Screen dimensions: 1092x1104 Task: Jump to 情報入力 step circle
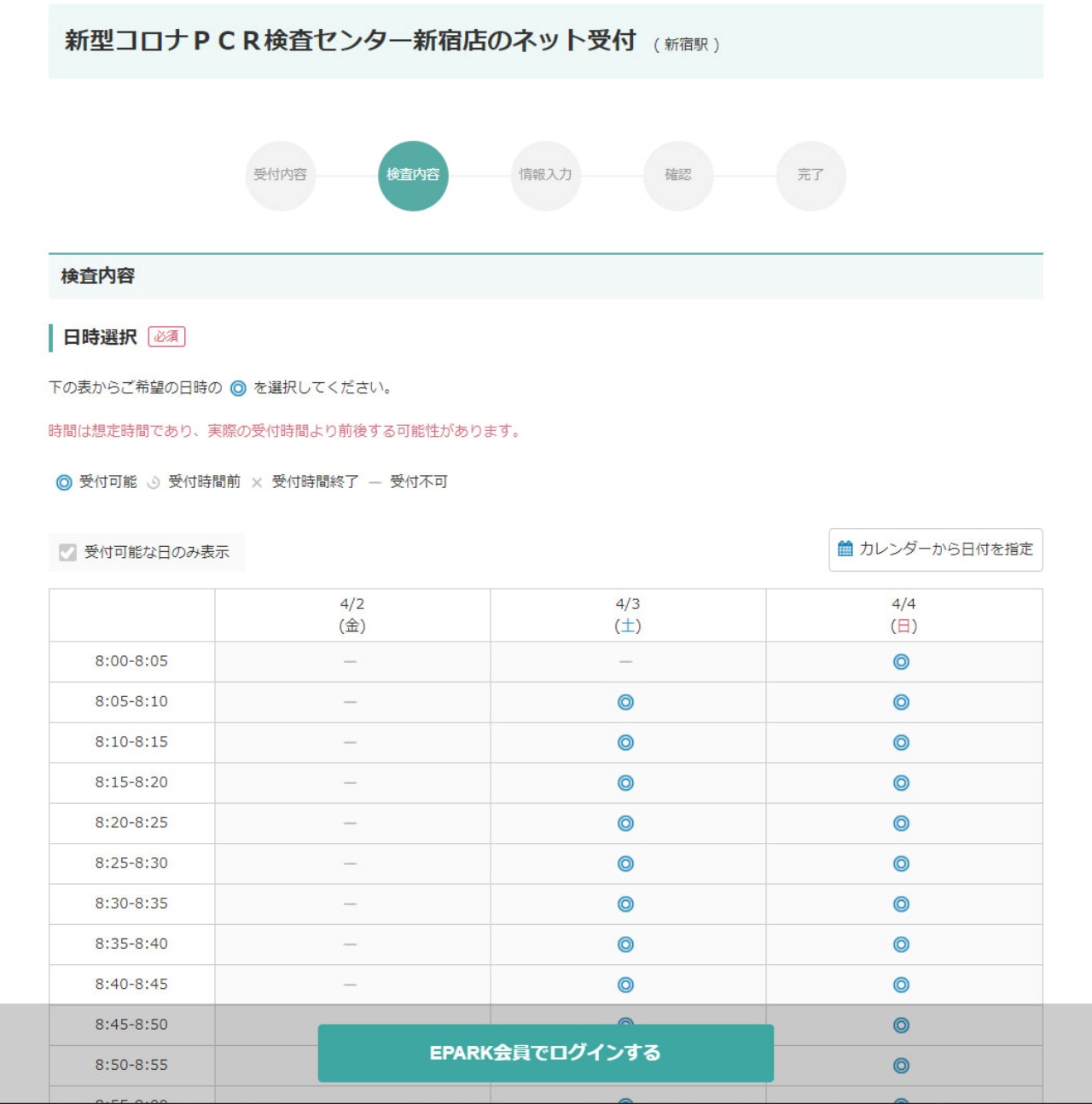[x=545, y=175]
